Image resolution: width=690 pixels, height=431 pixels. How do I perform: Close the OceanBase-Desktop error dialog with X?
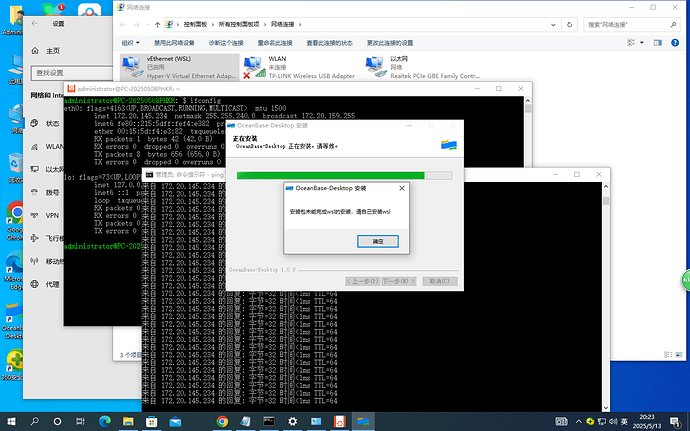point(401,188)
